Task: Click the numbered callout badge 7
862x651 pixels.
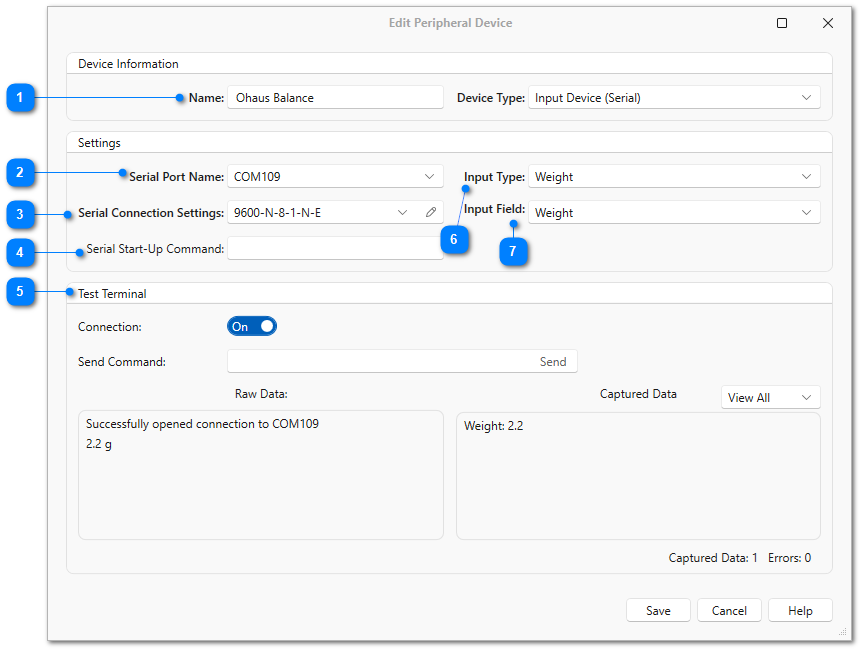Action: (x=513, y=252)
